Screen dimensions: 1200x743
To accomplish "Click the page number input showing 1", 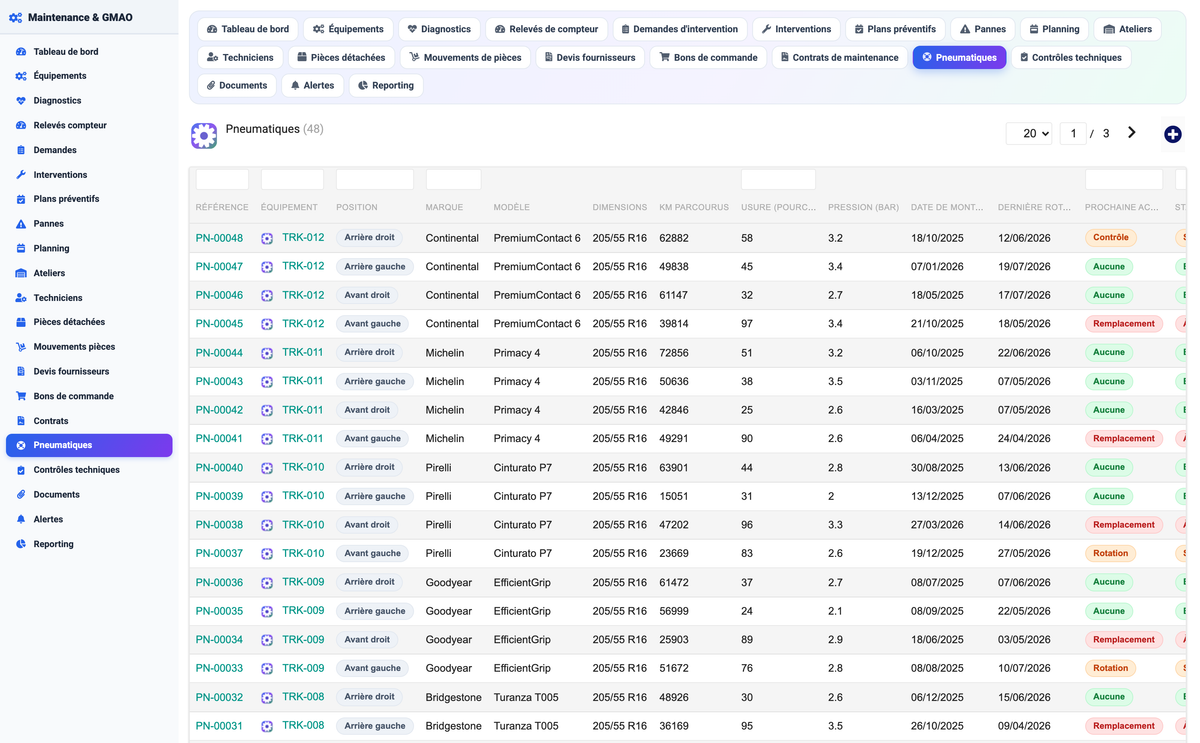I will pyautogui.click(x=1073, y=133).
